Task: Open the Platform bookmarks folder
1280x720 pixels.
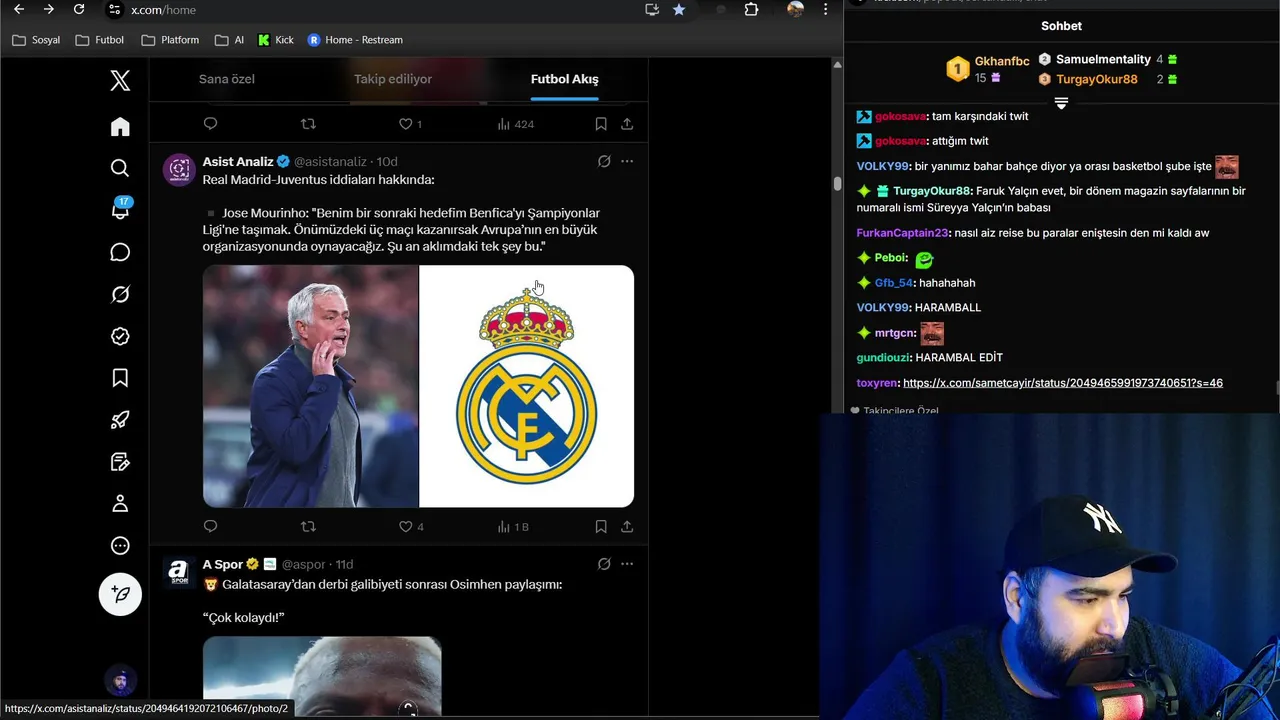Action: [170, 40]
